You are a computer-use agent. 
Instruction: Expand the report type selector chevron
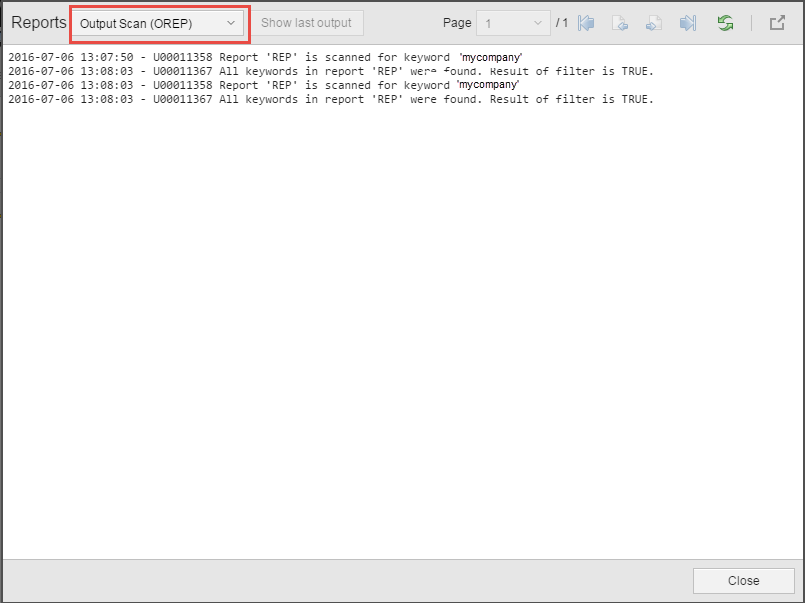tap(231, 22)
